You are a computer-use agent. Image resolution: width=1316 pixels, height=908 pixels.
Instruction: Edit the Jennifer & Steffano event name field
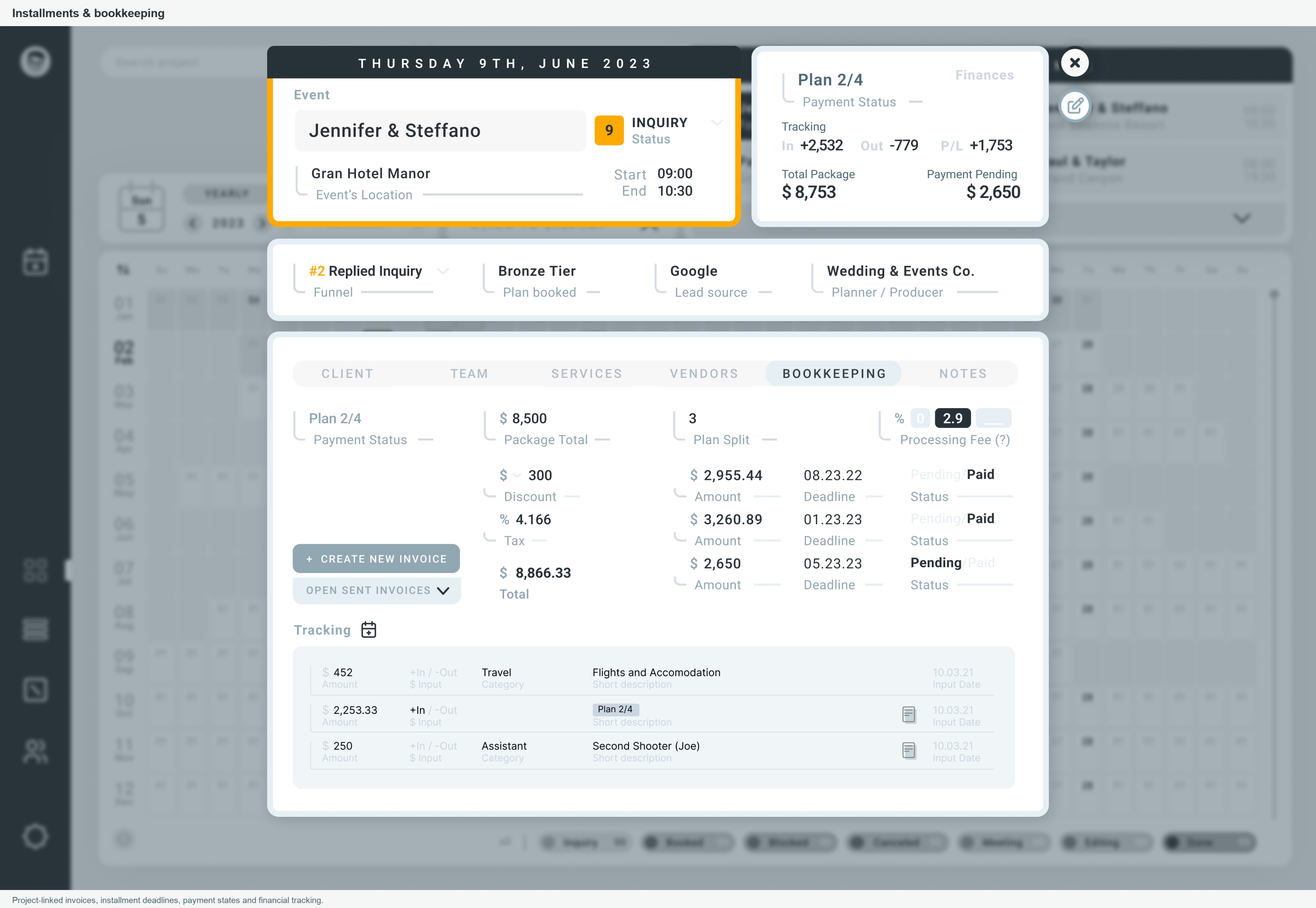[x=440, y=130]
